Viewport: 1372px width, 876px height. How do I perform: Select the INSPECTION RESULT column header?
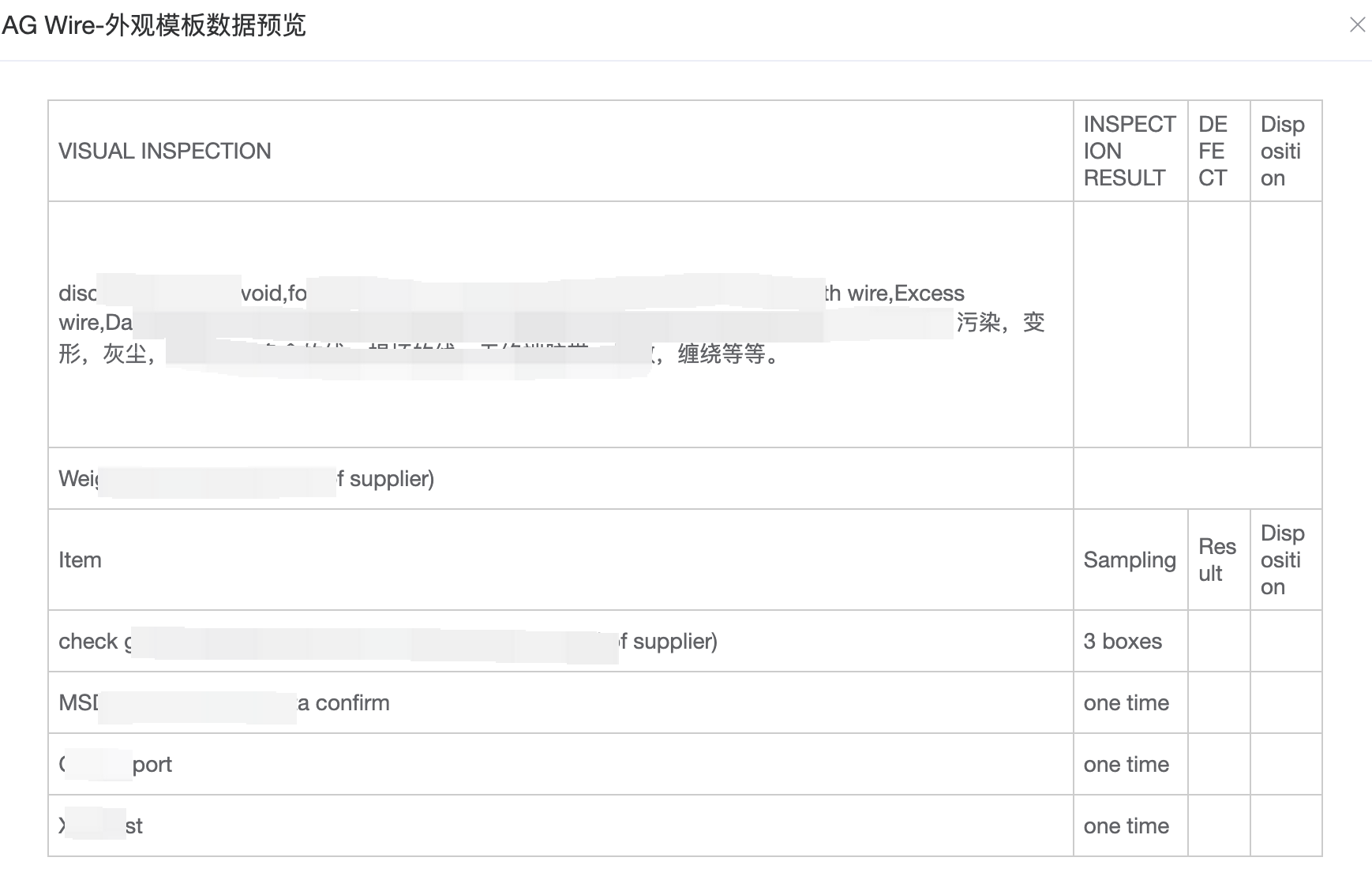click(x=1130, y=151)
